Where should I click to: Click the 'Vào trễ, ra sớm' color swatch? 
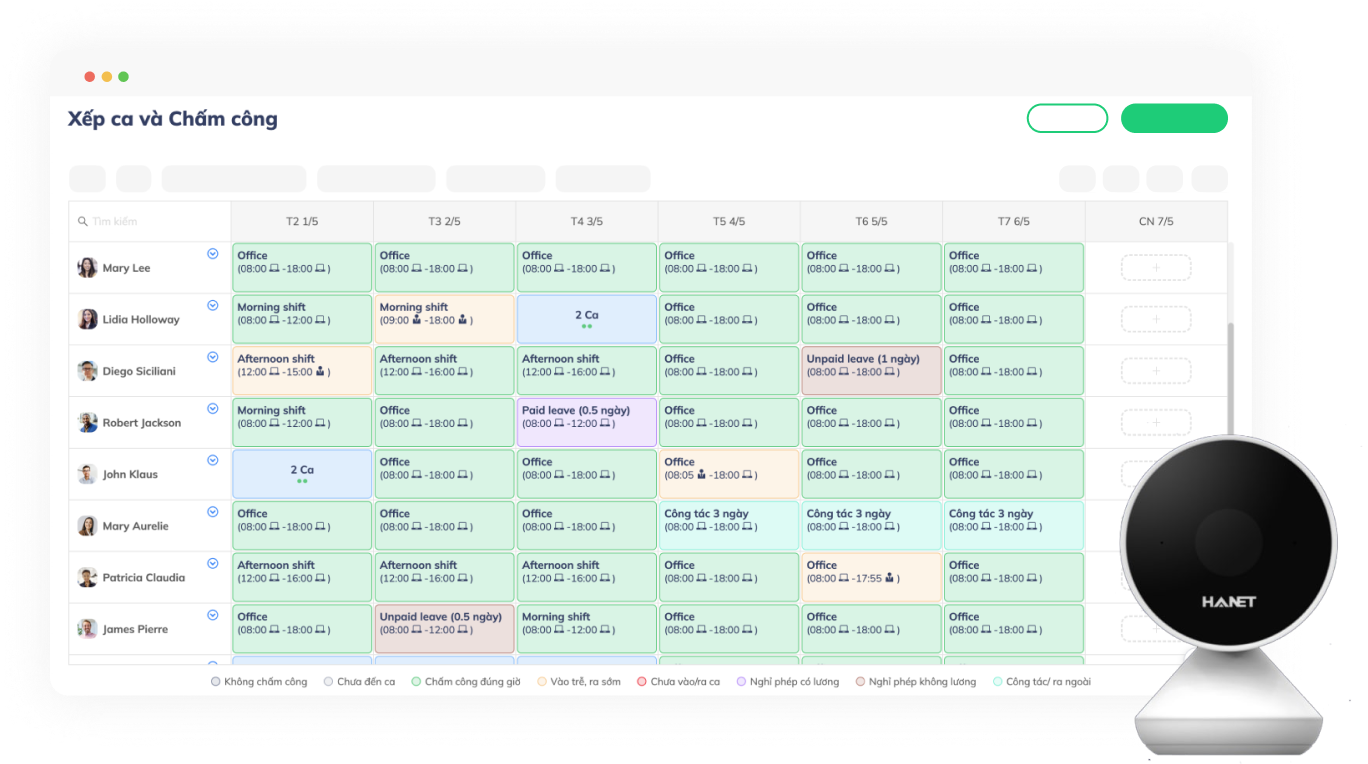click(x=542, y=682)
